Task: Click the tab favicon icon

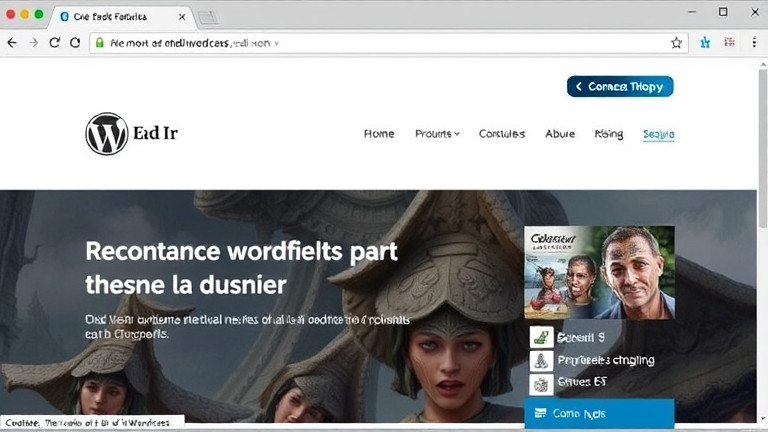Action: (x=64, y=17)
